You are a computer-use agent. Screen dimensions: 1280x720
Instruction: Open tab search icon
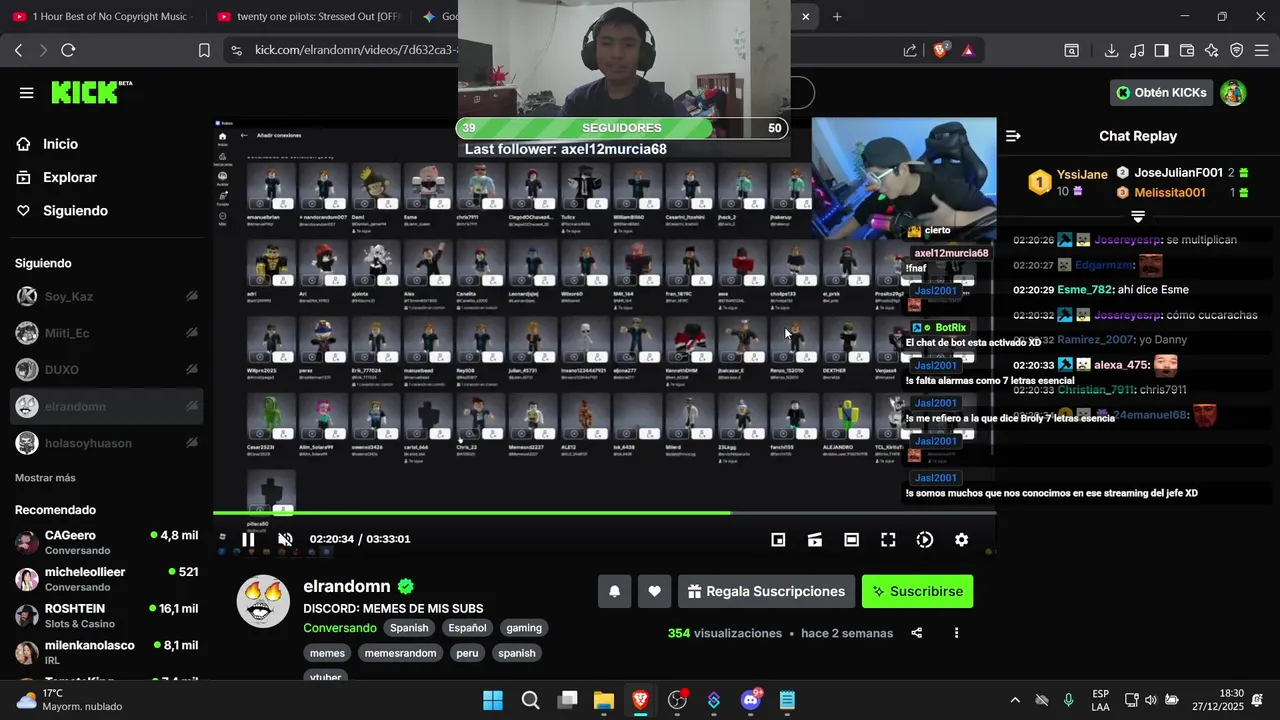pos(1071,50)
